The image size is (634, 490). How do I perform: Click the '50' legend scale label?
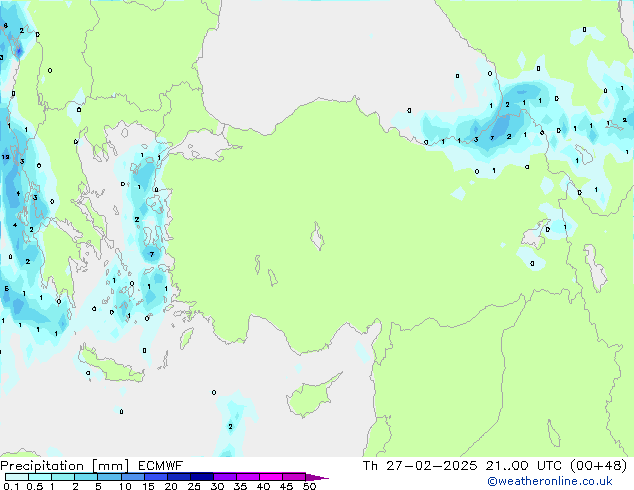(x=309, y=486)
